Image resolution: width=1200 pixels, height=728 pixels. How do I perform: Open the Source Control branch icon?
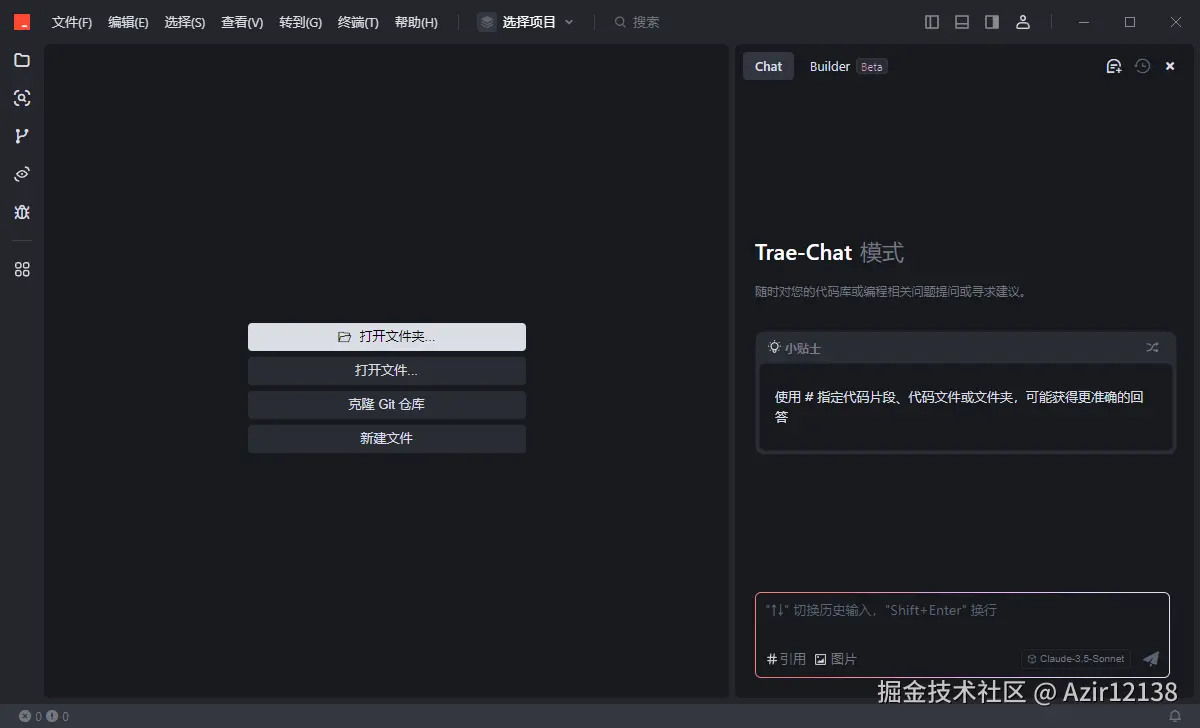(22, 136)
